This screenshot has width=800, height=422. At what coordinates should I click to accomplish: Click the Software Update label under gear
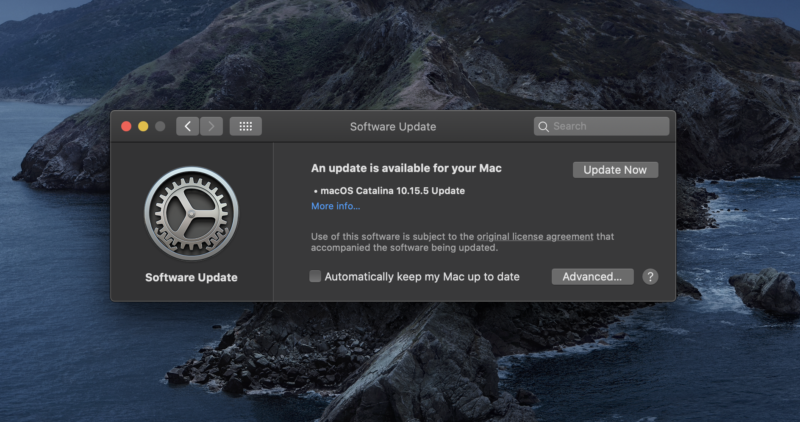[191, 278]
